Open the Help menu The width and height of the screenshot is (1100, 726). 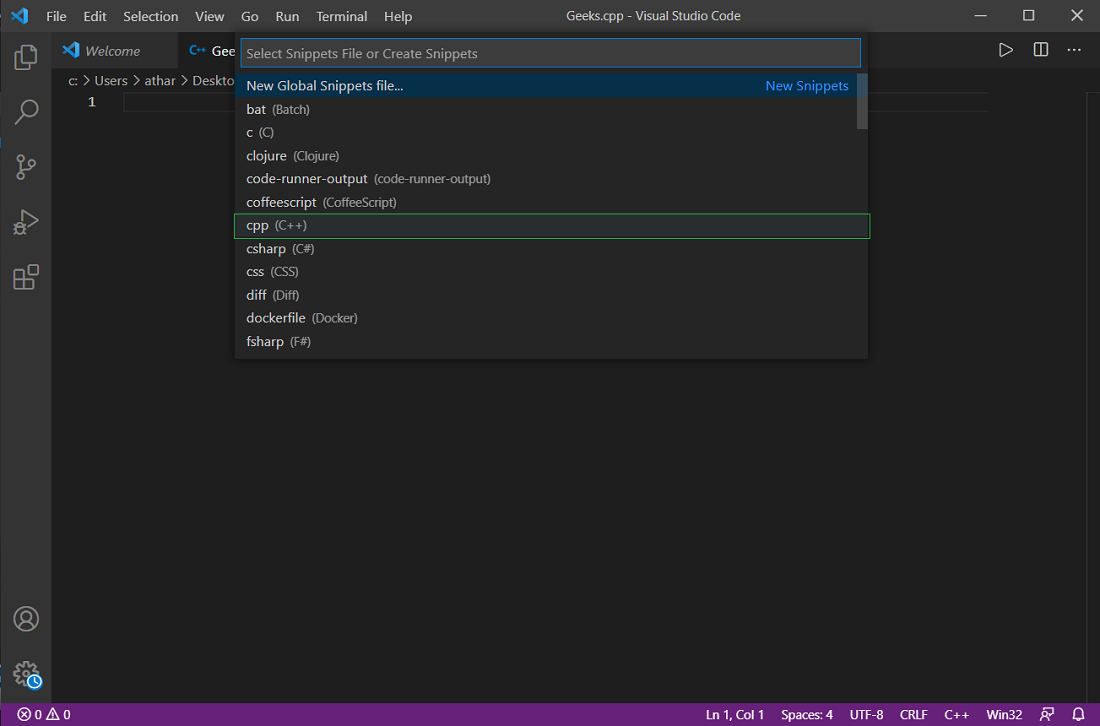pos(398,16)
